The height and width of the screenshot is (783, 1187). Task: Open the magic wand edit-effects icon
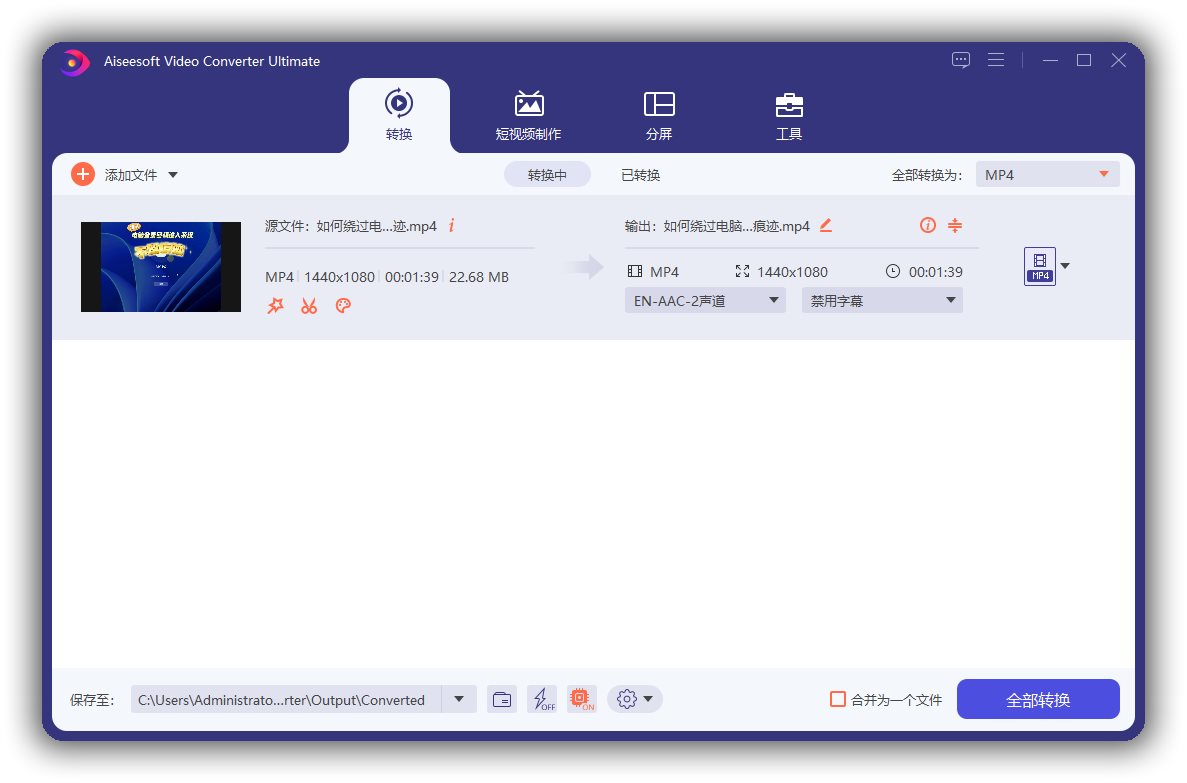click(276, 305)
